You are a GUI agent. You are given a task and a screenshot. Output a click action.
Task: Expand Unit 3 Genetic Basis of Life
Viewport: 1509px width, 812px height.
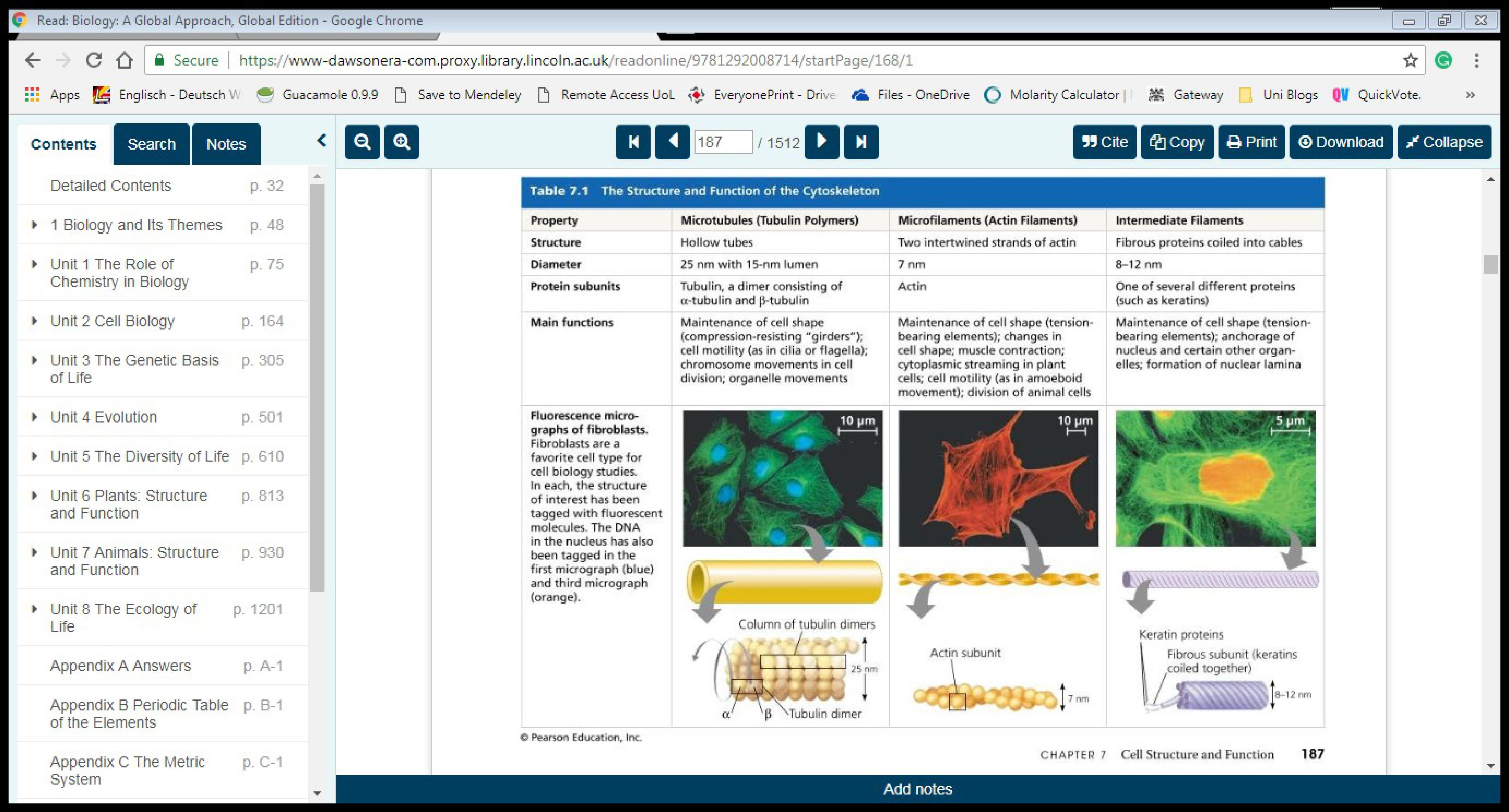pos(35,360)
